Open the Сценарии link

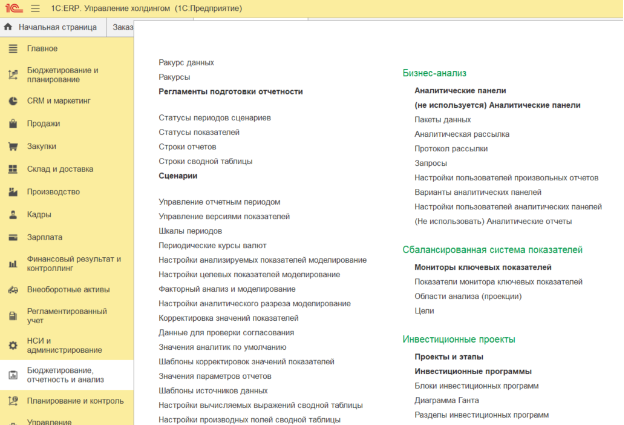[178, 176]
